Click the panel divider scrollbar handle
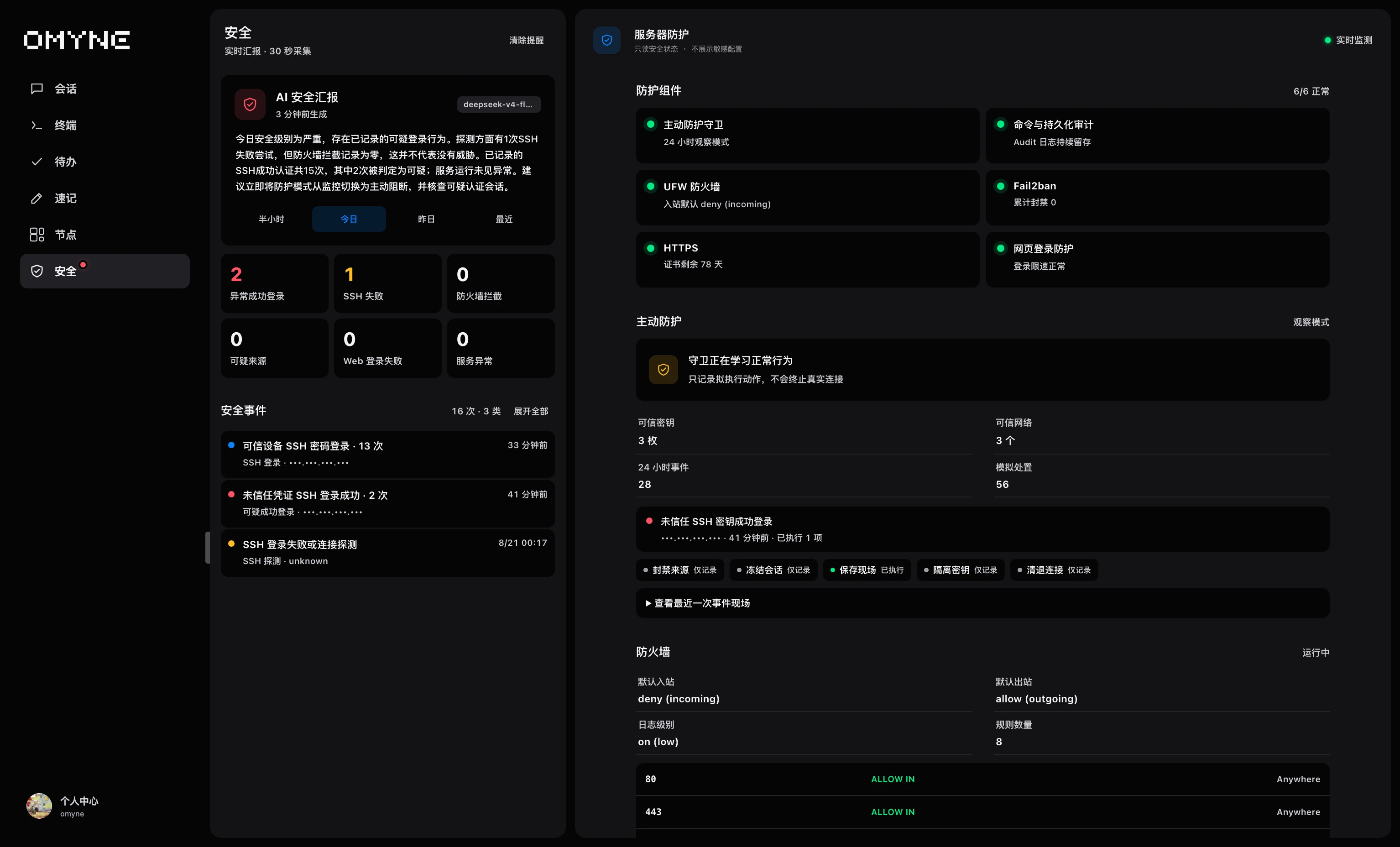 pos(207,548)
